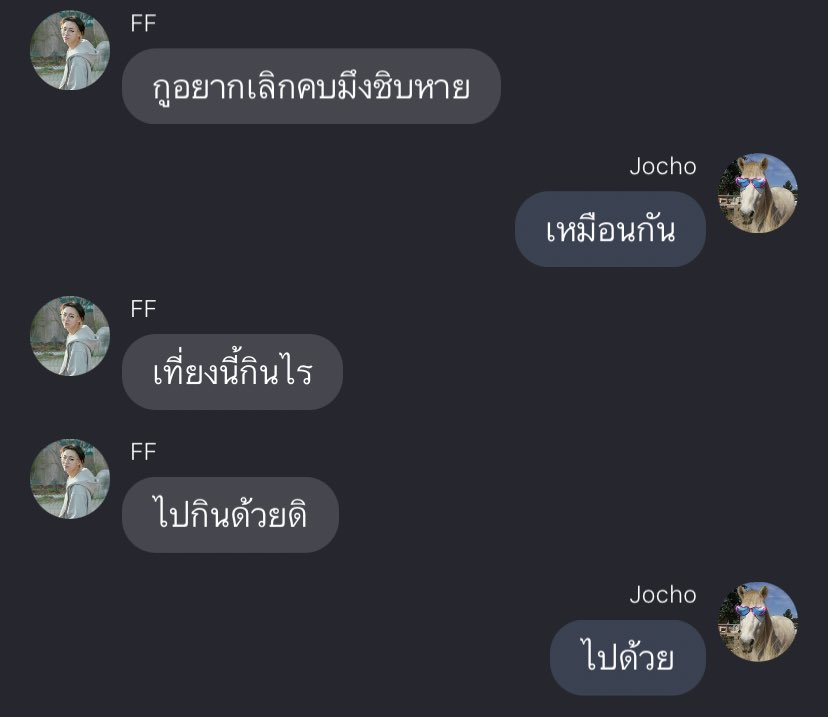Click the Jocho name above 'ไปด้วย'
This screenshot has width=828, height=717.
point(663,595)
